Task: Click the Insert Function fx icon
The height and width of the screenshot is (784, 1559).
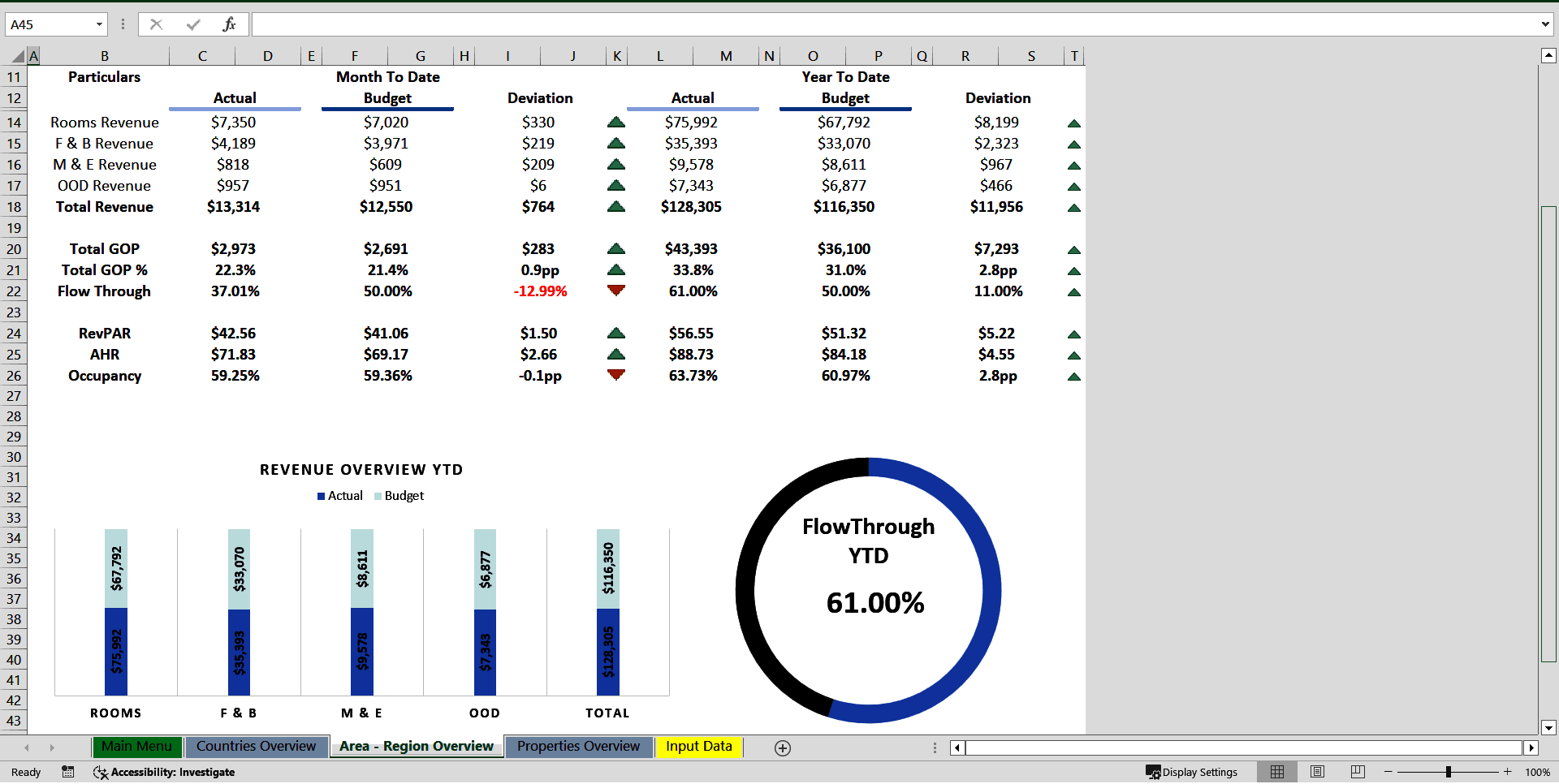Action: (x=229, y=24)
